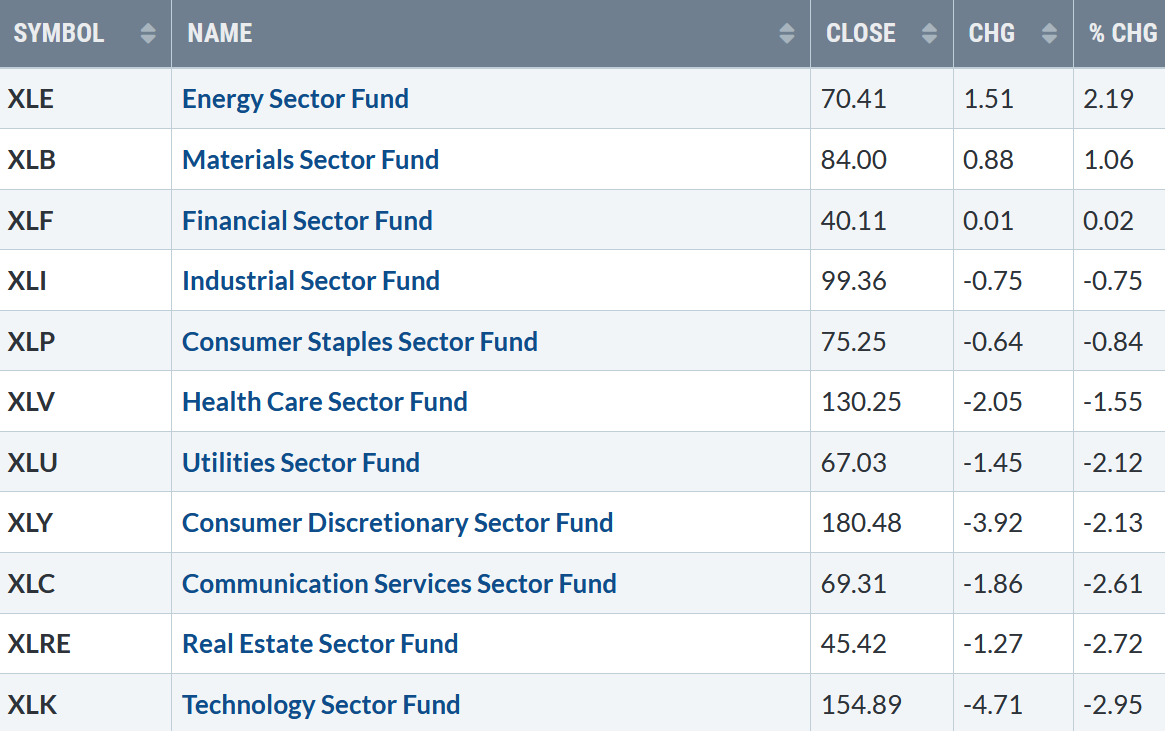Click the 70.41 close price cell
Image resolution: width=1165 pixels, height=731 pixels.
pyautogui.click(x=852, y=99)
